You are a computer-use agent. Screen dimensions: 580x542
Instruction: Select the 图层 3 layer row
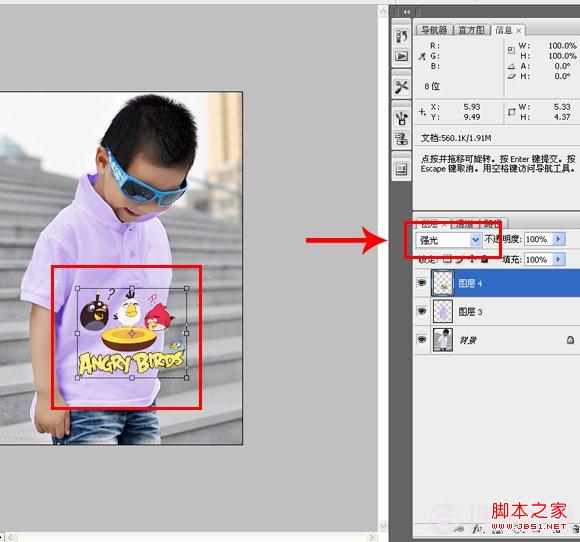(496, 312)
